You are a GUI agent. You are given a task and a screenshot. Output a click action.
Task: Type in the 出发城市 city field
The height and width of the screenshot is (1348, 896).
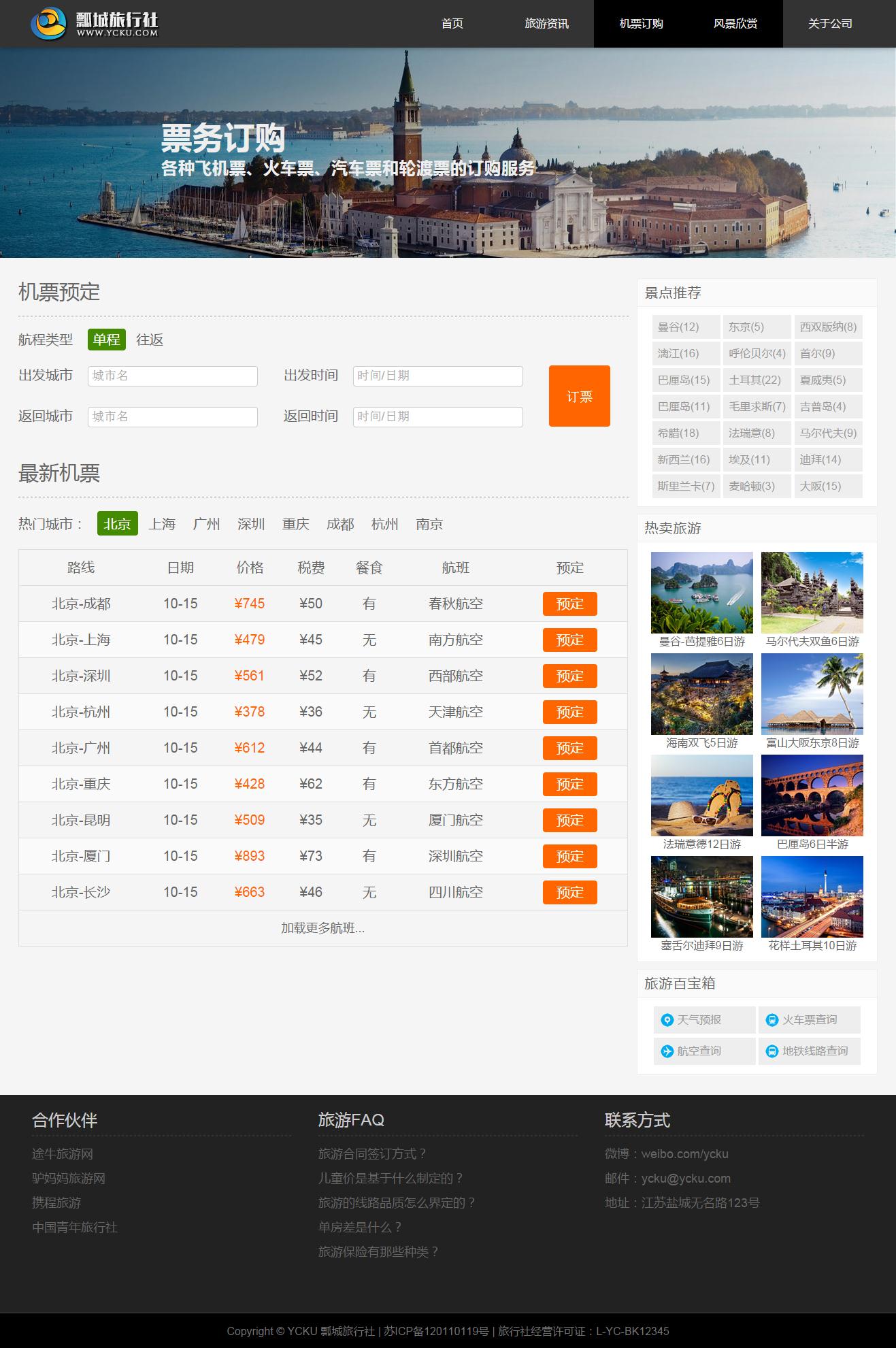(172, 376)
